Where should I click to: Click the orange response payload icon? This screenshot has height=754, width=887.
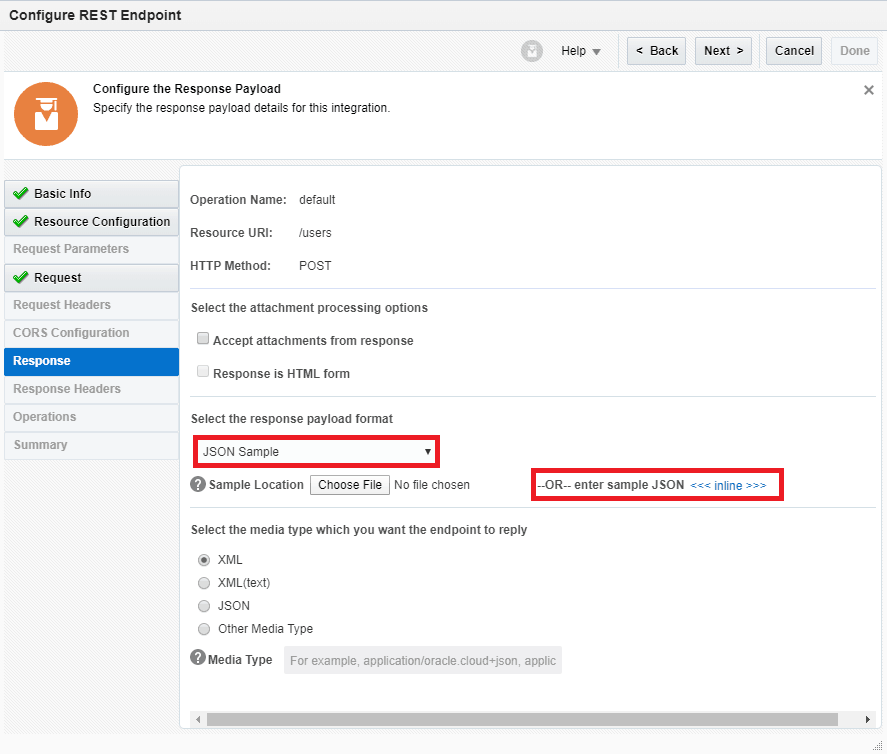tap(46, 114)
